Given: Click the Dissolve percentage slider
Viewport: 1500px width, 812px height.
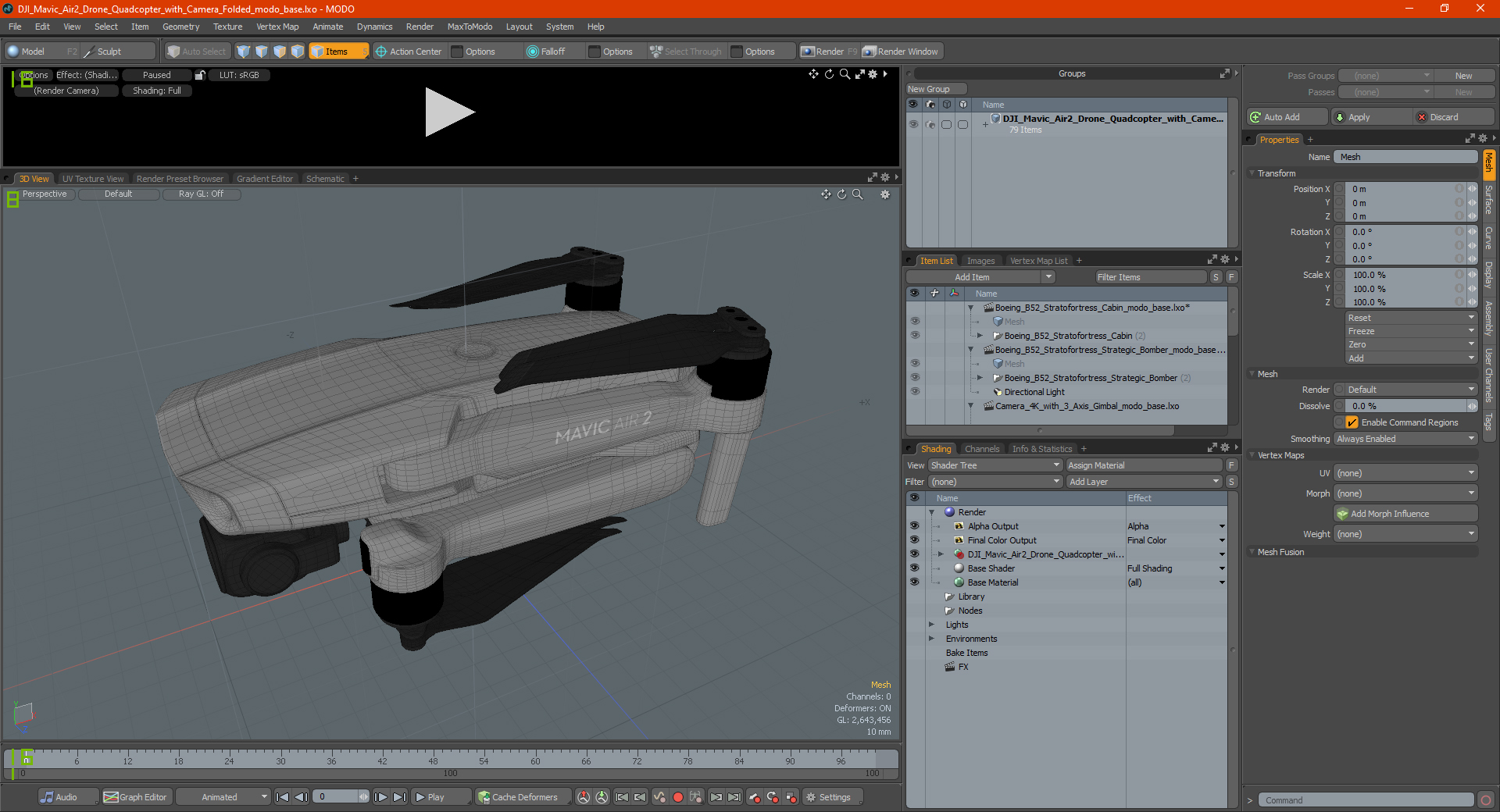Looking at the screenshot, I should pos(1404,406).
